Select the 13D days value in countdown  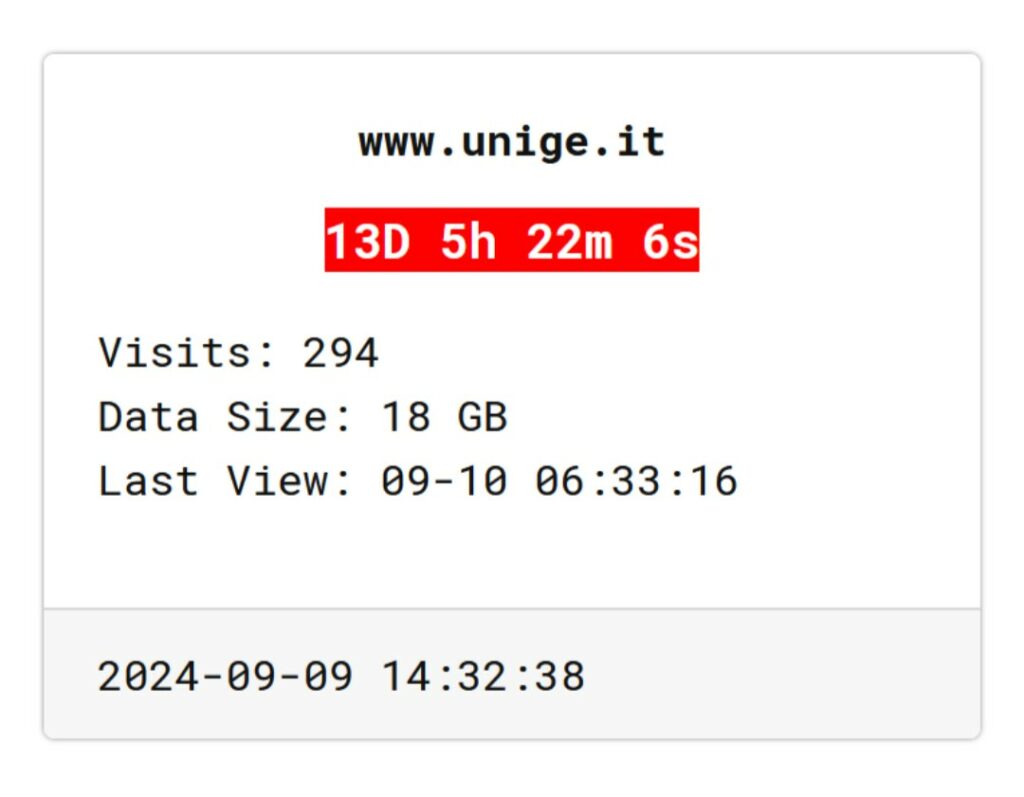point(368,242)
